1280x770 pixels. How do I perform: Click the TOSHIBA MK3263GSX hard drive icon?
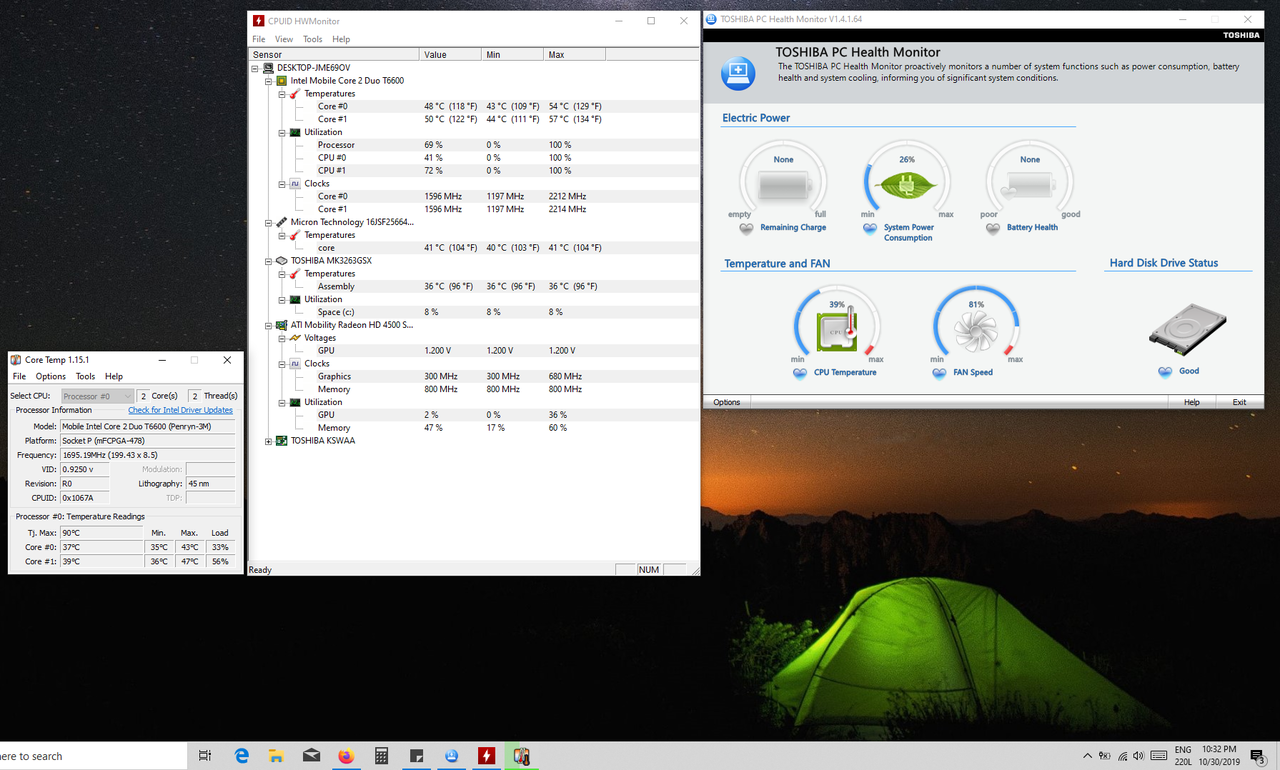point(282,261)
